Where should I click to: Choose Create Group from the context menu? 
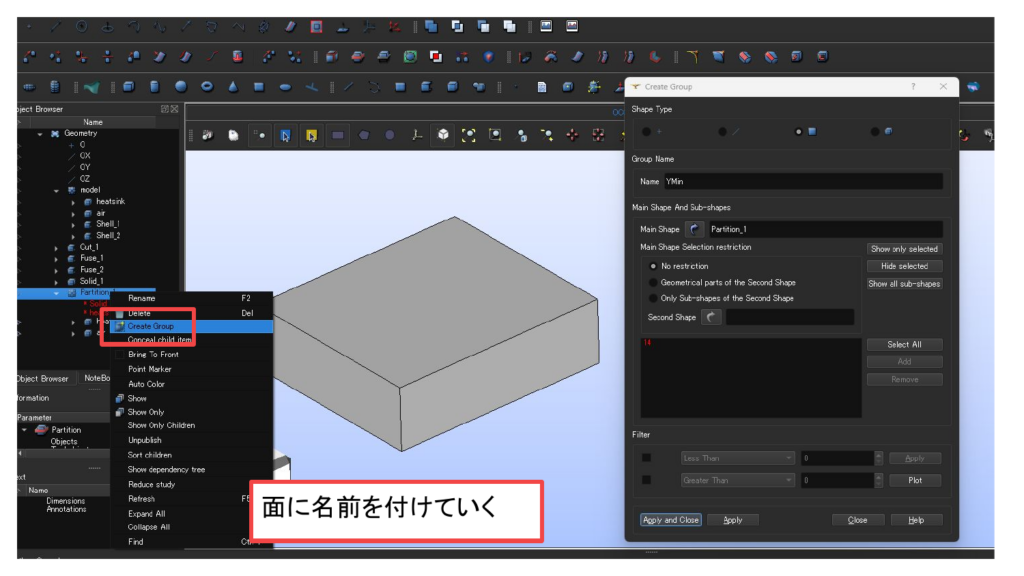pos(151,326)
